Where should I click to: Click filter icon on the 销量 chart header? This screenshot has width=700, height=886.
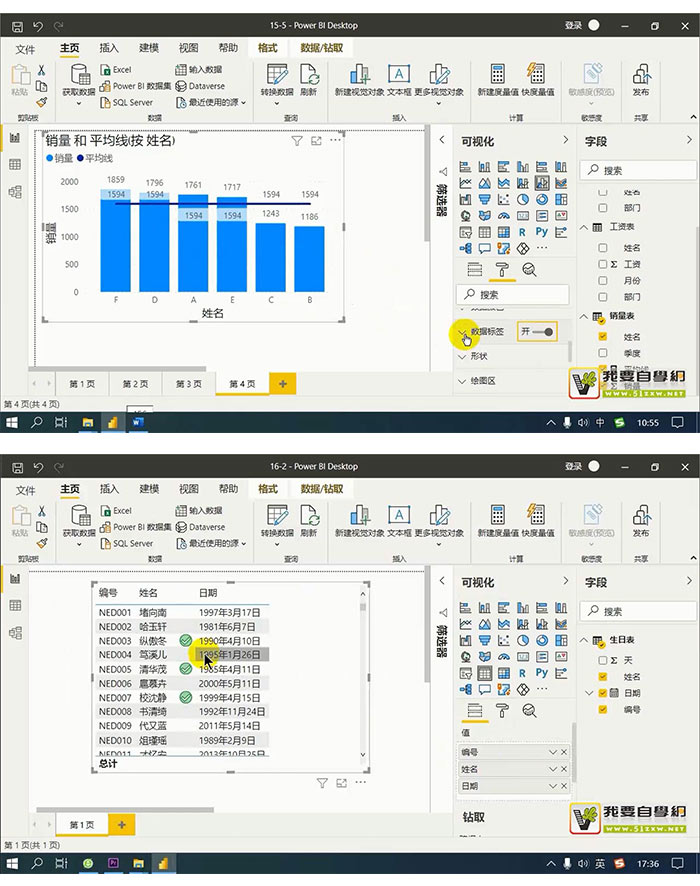[297, 141]
